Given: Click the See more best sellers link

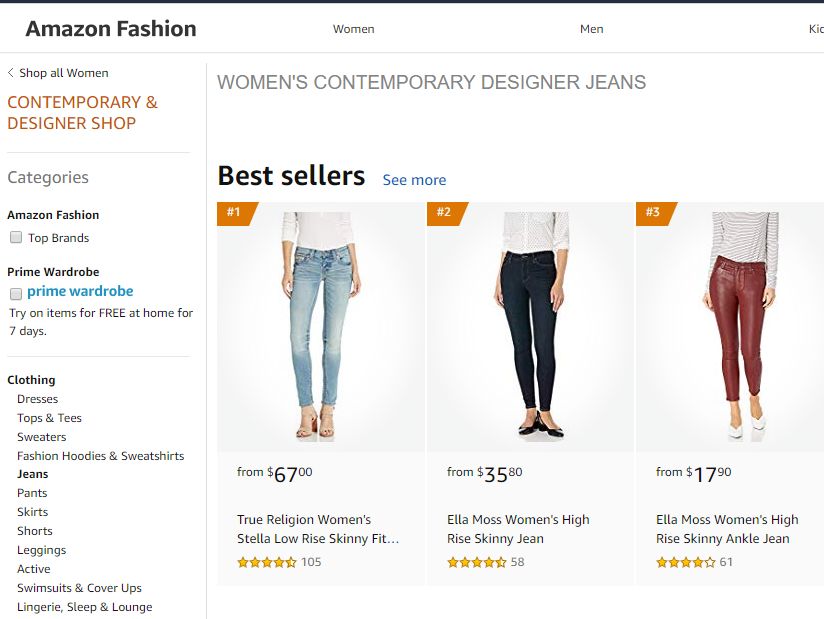Looking at the screenshot, I should [x=414, y=180].
